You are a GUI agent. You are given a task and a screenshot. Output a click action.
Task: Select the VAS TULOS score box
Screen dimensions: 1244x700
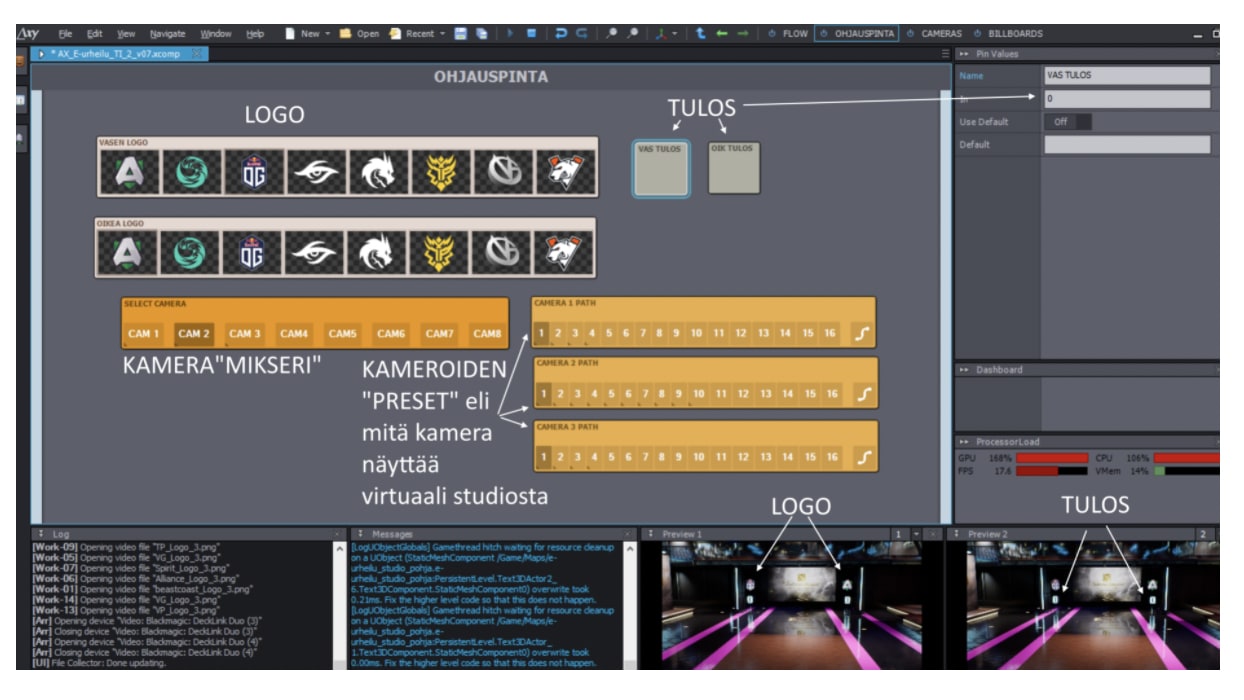click(660, 168)
